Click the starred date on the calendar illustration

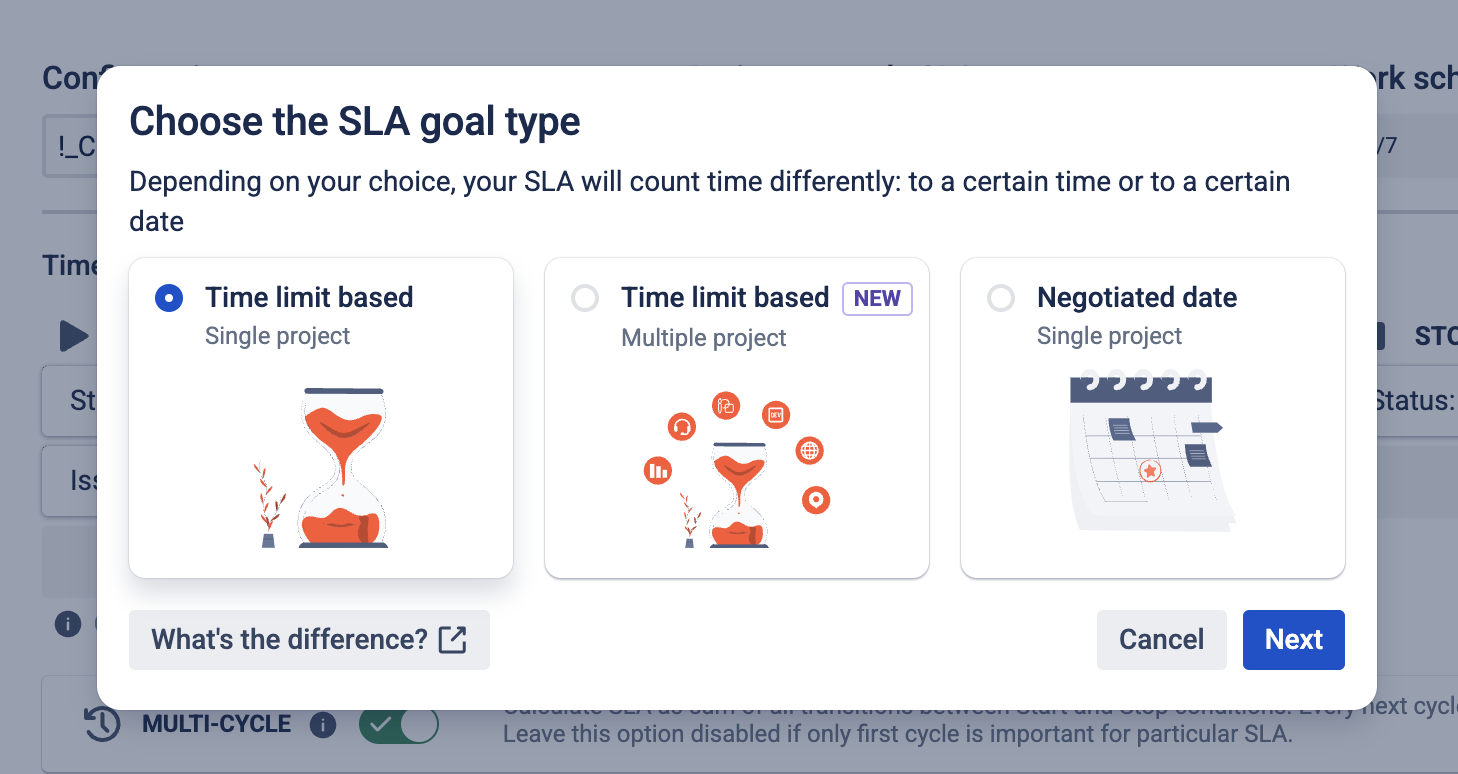point(1150,470)
